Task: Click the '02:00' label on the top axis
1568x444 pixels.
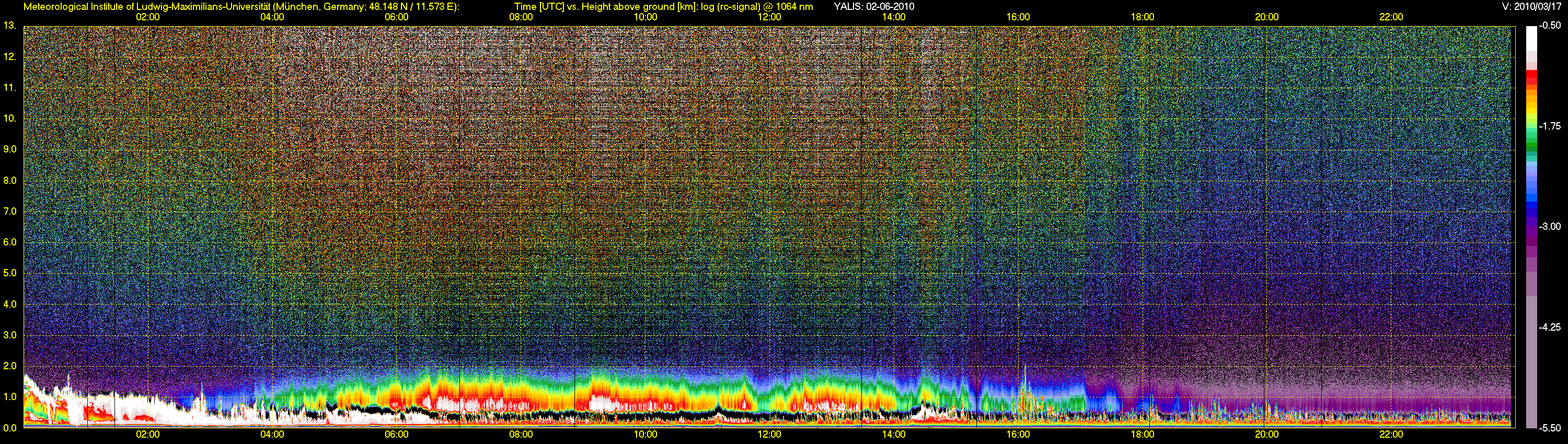Action: pyautogui.click(x=148, y=17)
